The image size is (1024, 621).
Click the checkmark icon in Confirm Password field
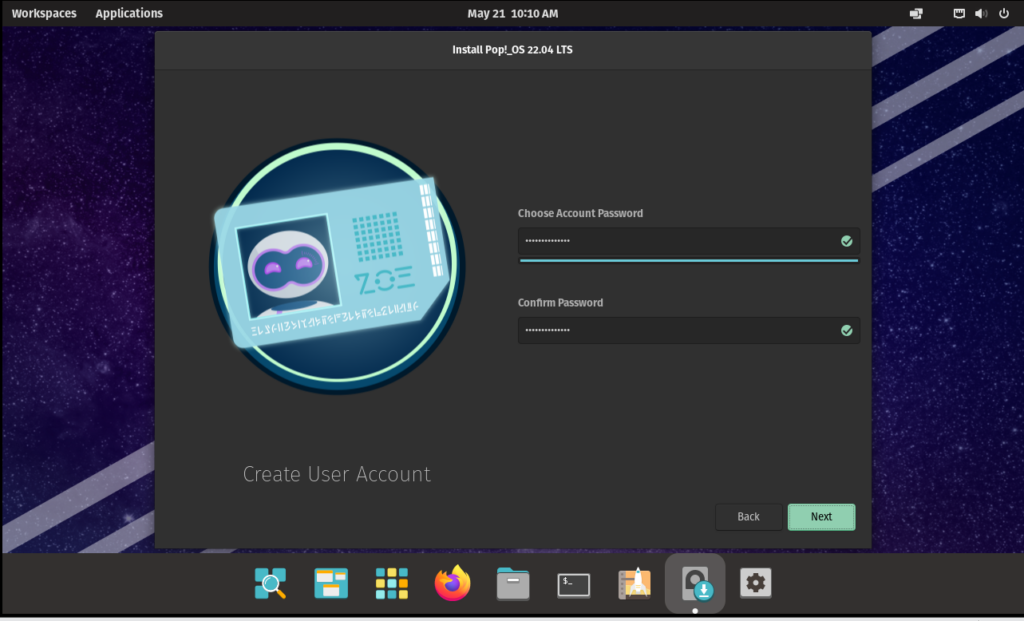pyautogui.click(x=846, y=330)
